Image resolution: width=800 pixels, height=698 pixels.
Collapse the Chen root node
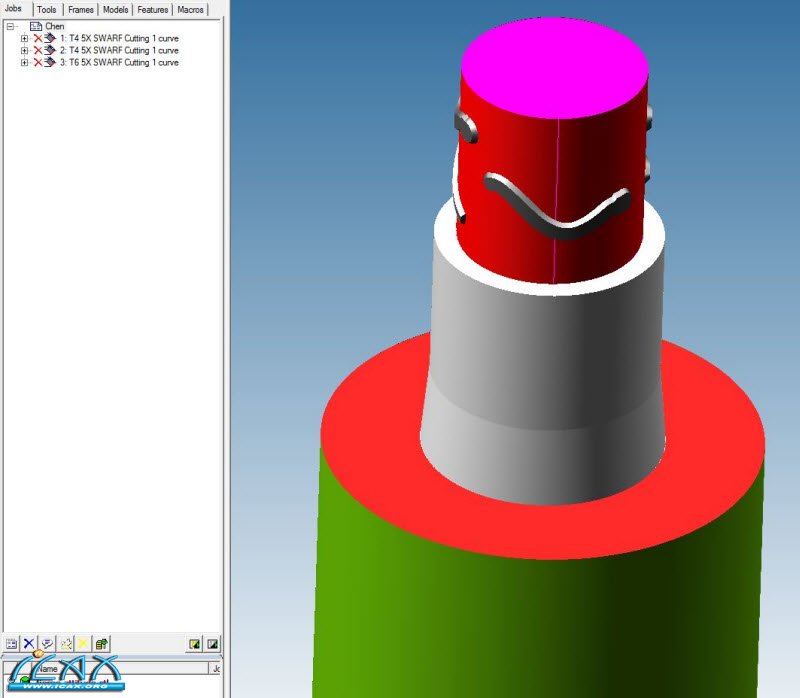(10, 27)
